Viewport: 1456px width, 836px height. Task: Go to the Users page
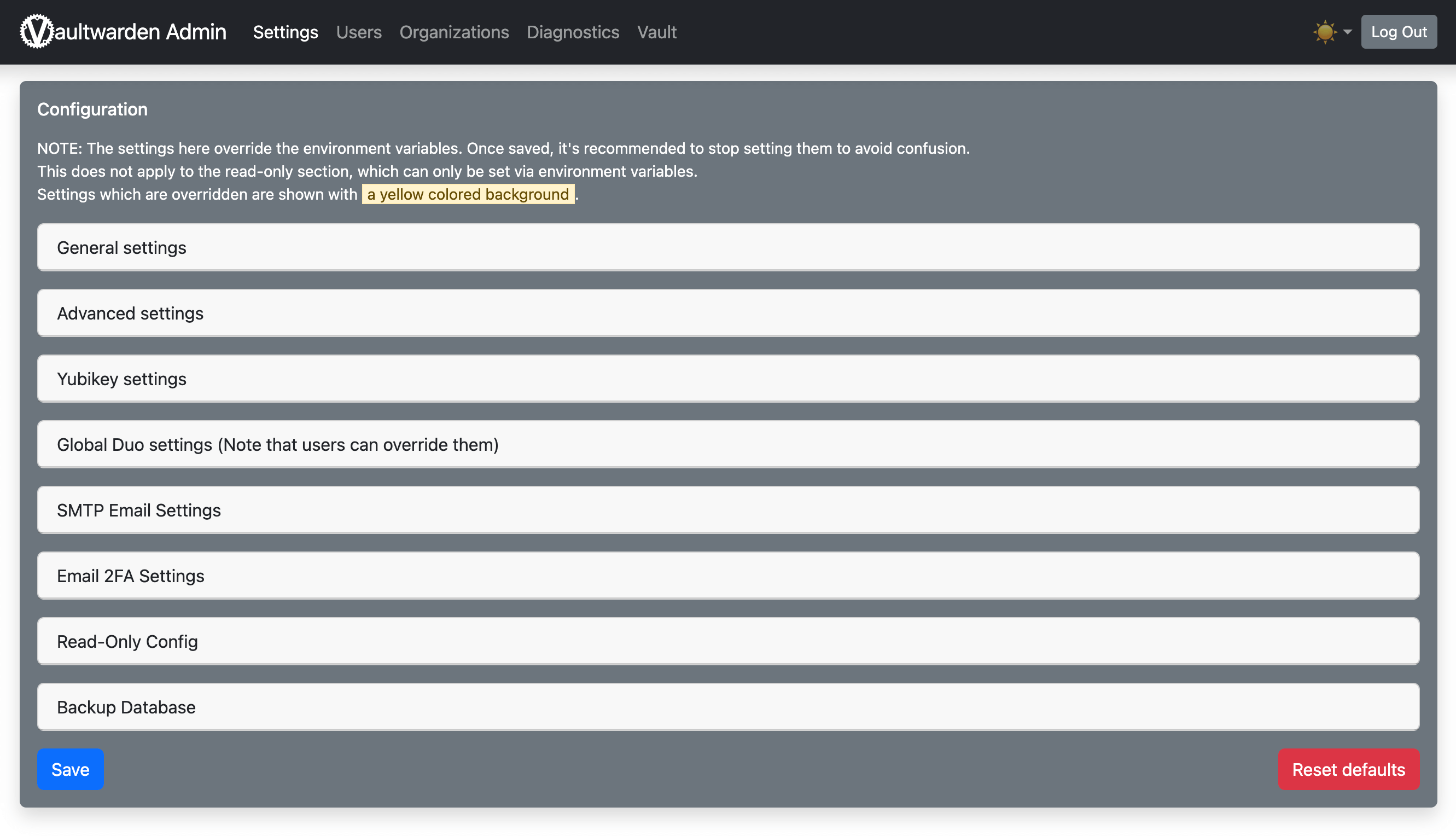coord(359,32)
